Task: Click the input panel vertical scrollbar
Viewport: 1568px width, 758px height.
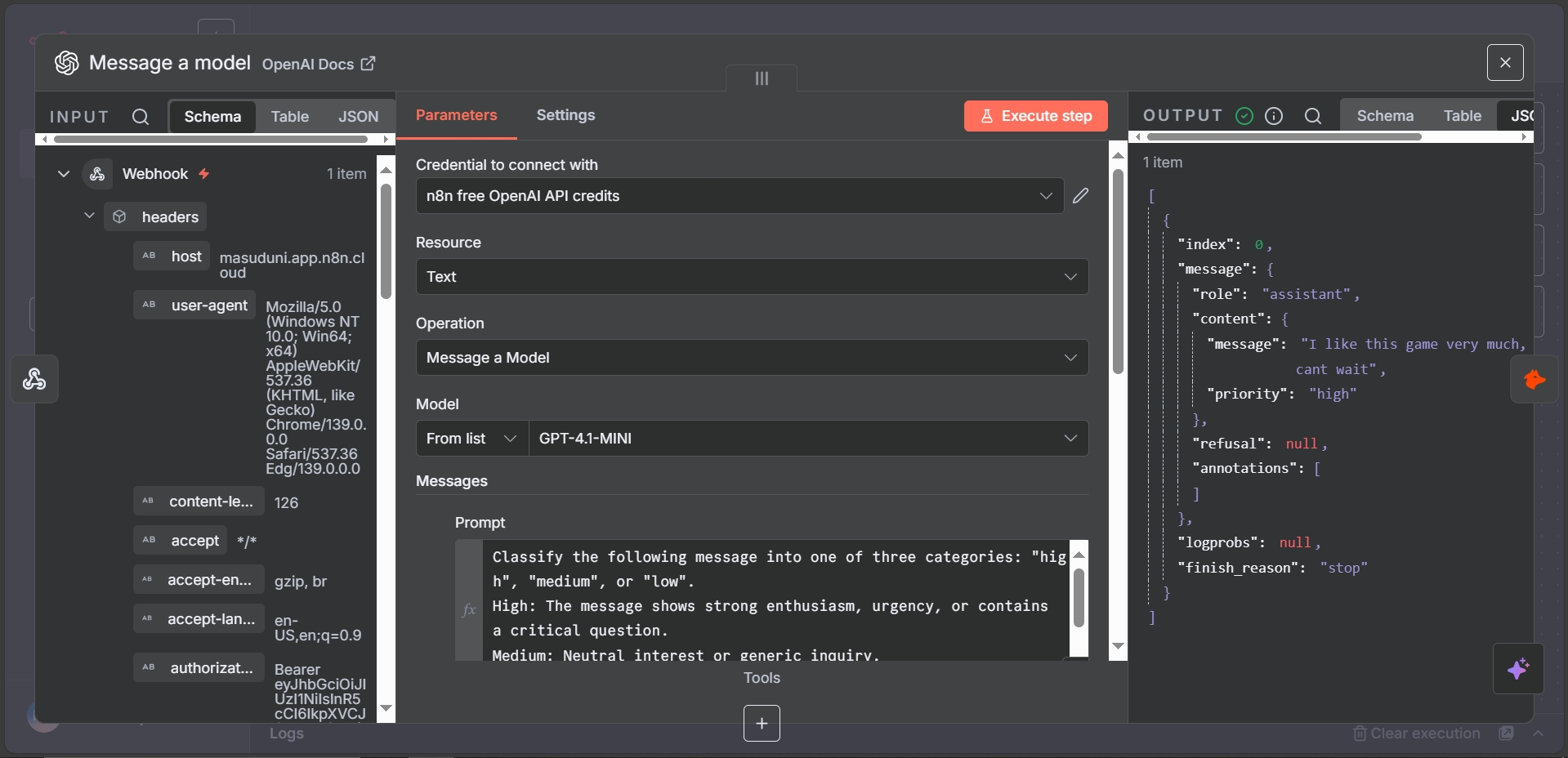Action: (386, 241)
